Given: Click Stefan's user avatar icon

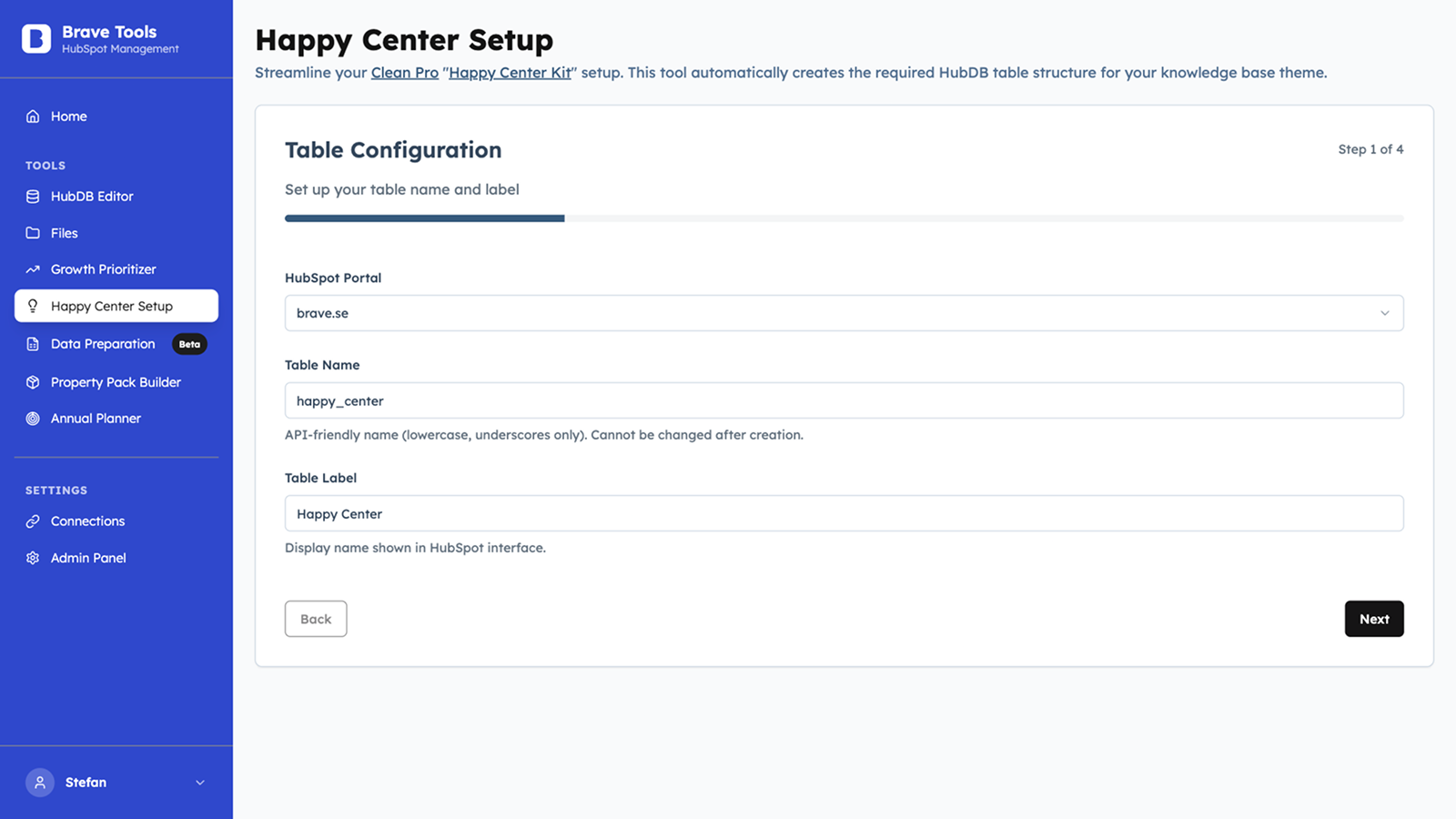Looking at the screenshot, I should pyautogui.click(x=40, y=783).
